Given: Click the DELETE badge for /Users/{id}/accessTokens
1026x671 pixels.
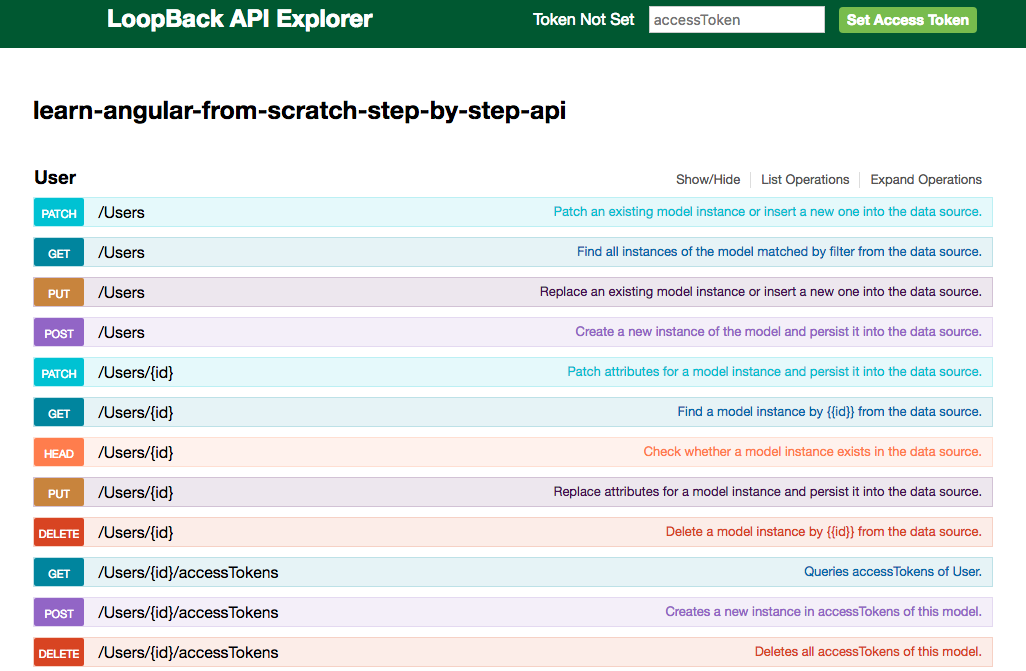Looking at the screenshot, I should [x=59, y=652].
